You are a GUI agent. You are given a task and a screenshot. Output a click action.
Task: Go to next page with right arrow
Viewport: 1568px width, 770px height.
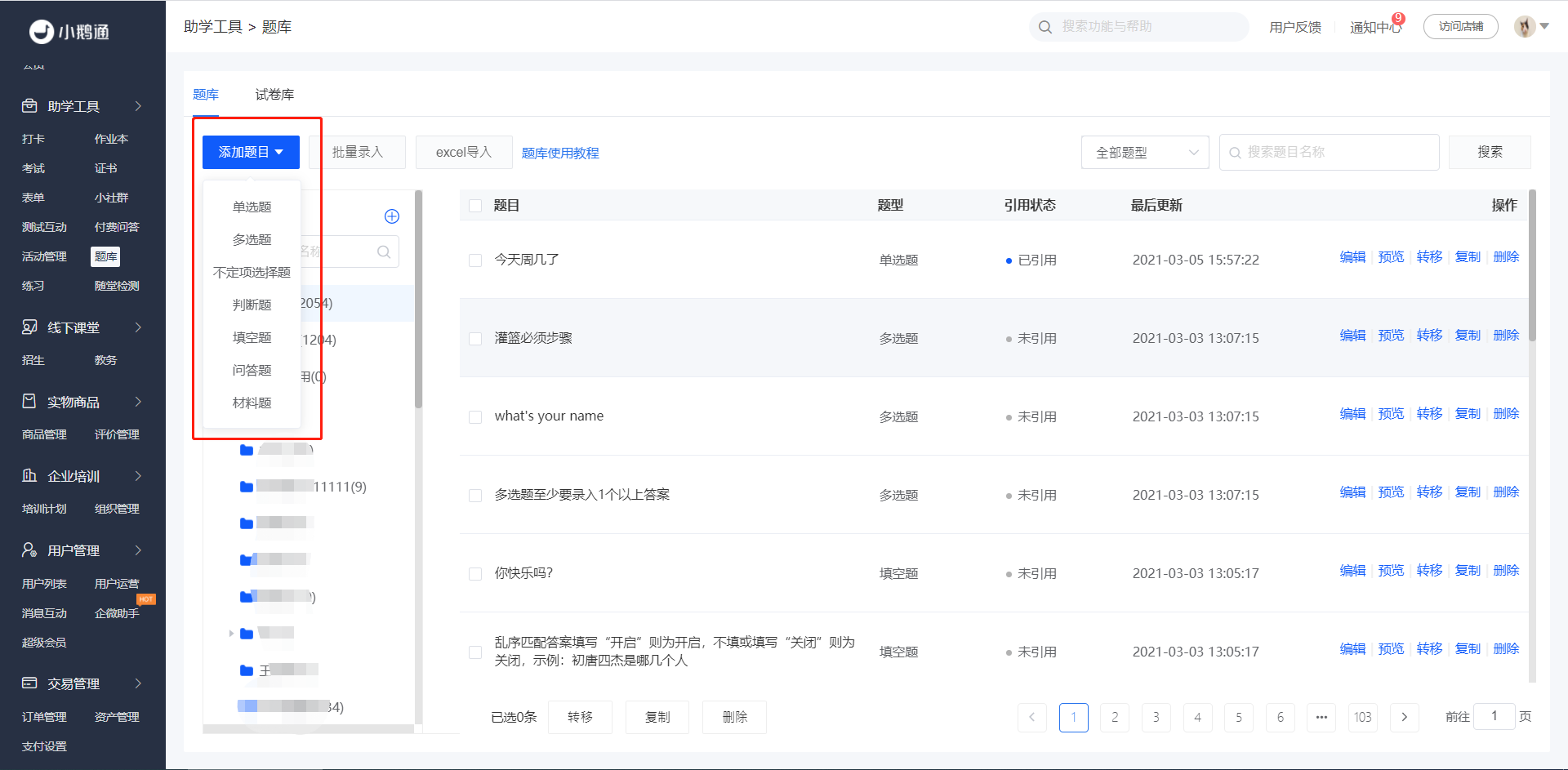coord(1405,717)
